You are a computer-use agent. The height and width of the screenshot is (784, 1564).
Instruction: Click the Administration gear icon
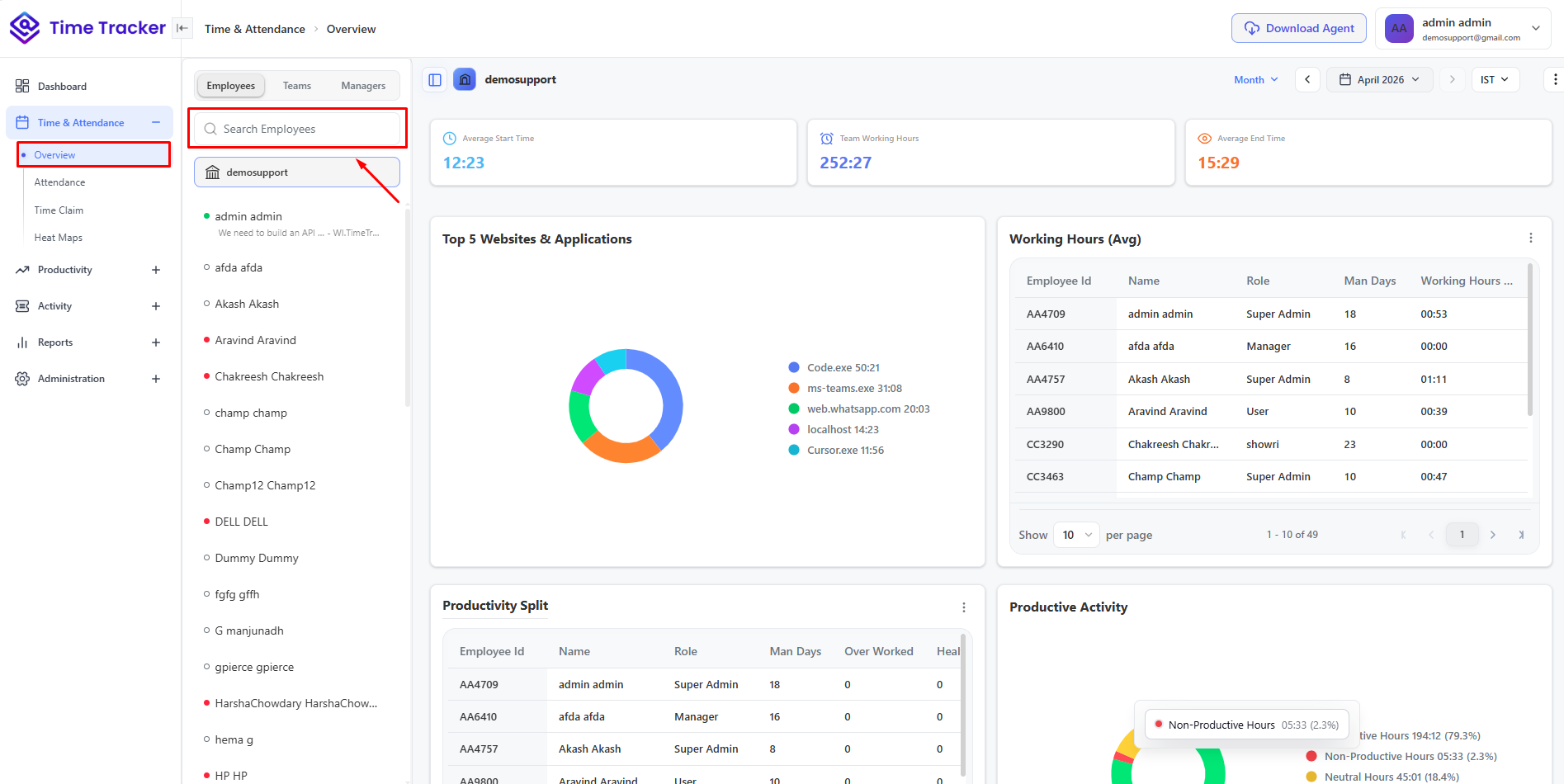(x=22, y=379)
